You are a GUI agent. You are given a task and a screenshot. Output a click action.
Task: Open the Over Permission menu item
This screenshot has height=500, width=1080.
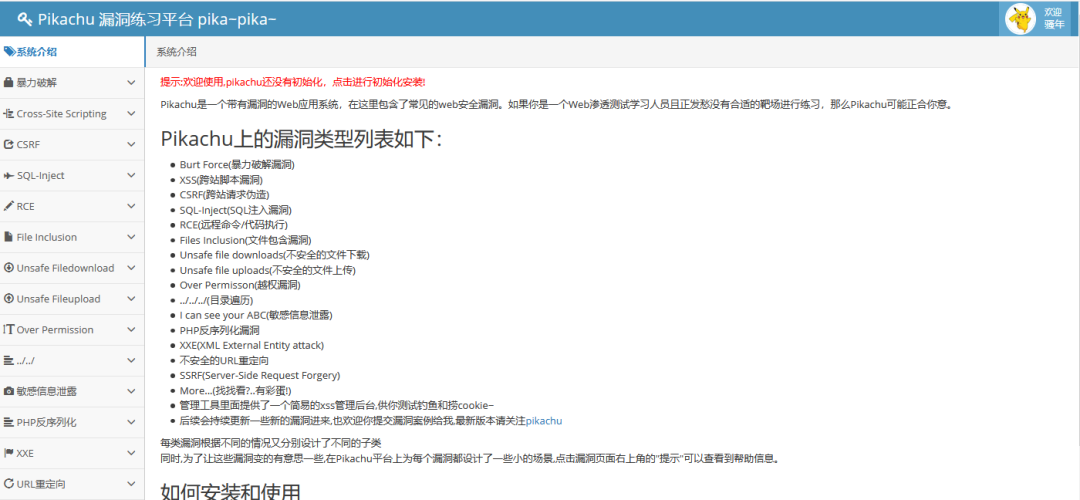pyautogui.click(x=72, y=329)
